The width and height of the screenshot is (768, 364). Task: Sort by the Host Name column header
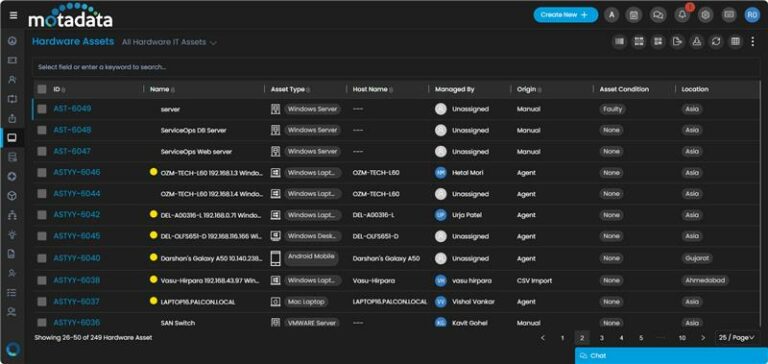(x=373, y=89)
